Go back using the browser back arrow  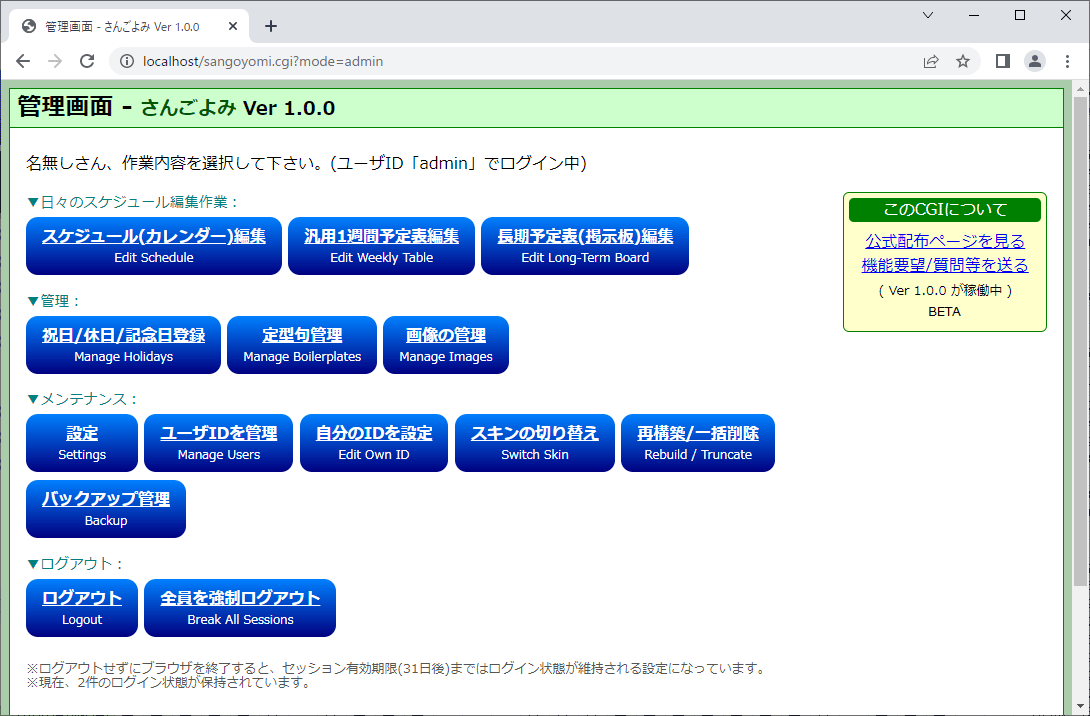coord(23,61)
